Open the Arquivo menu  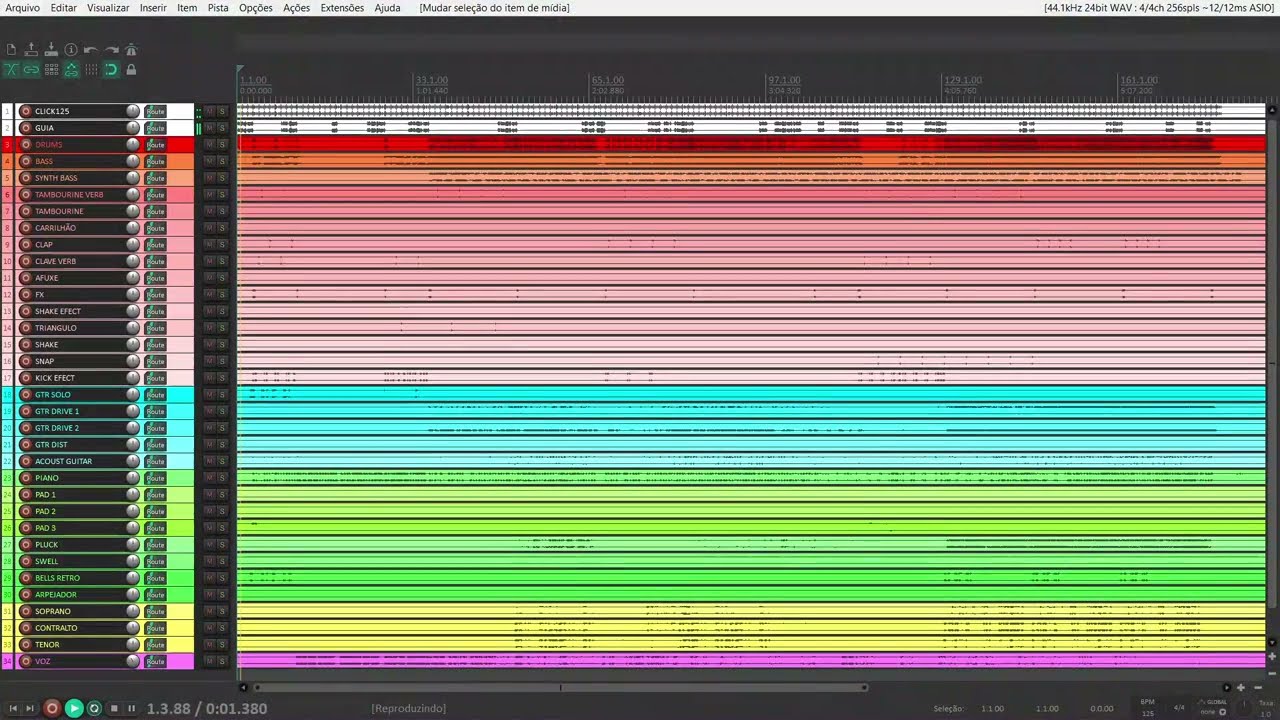[23, 8]
